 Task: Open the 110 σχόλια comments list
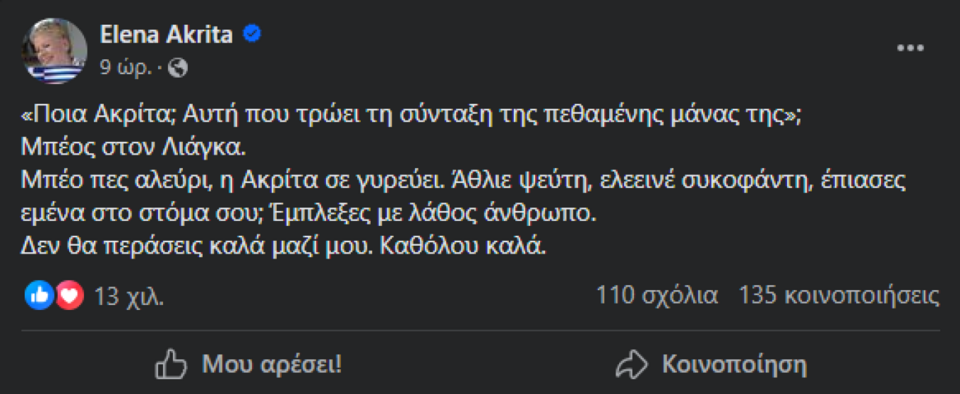657,296
